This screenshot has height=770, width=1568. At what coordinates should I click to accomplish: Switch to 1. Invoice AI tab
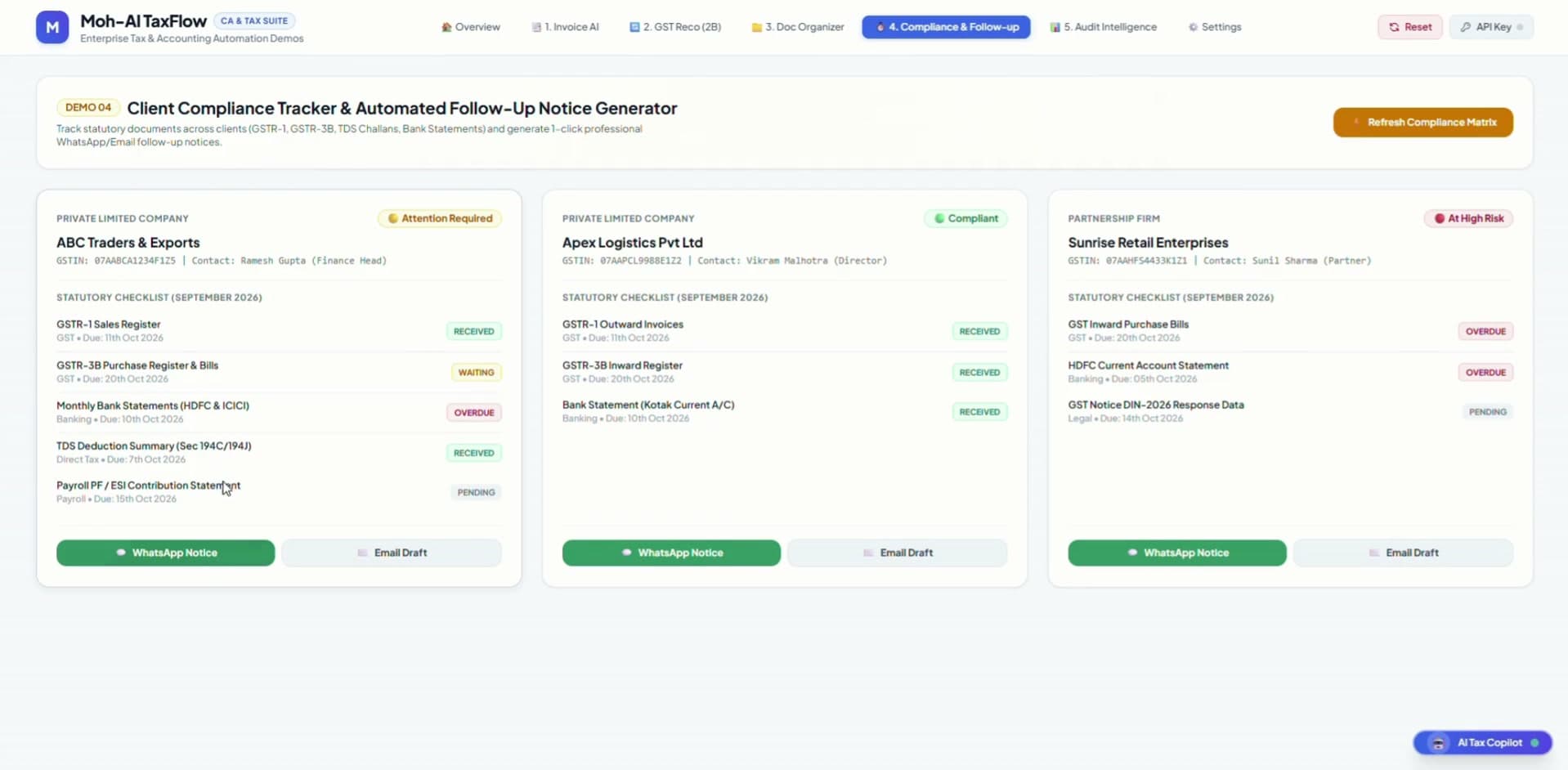pyautogui.click(x=566, y=27)
